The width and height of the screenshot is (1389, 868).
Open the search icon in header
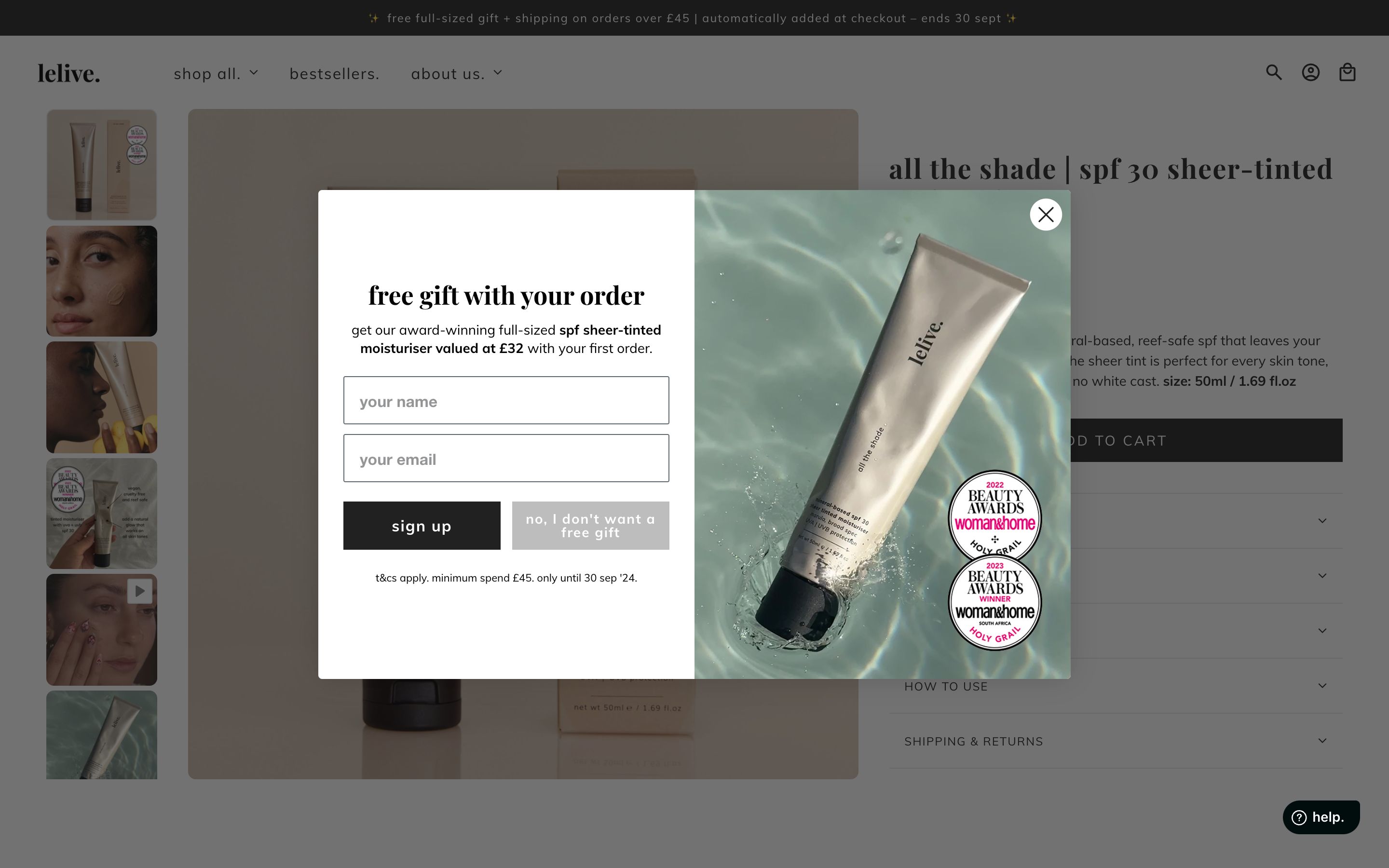[1274, 72]
